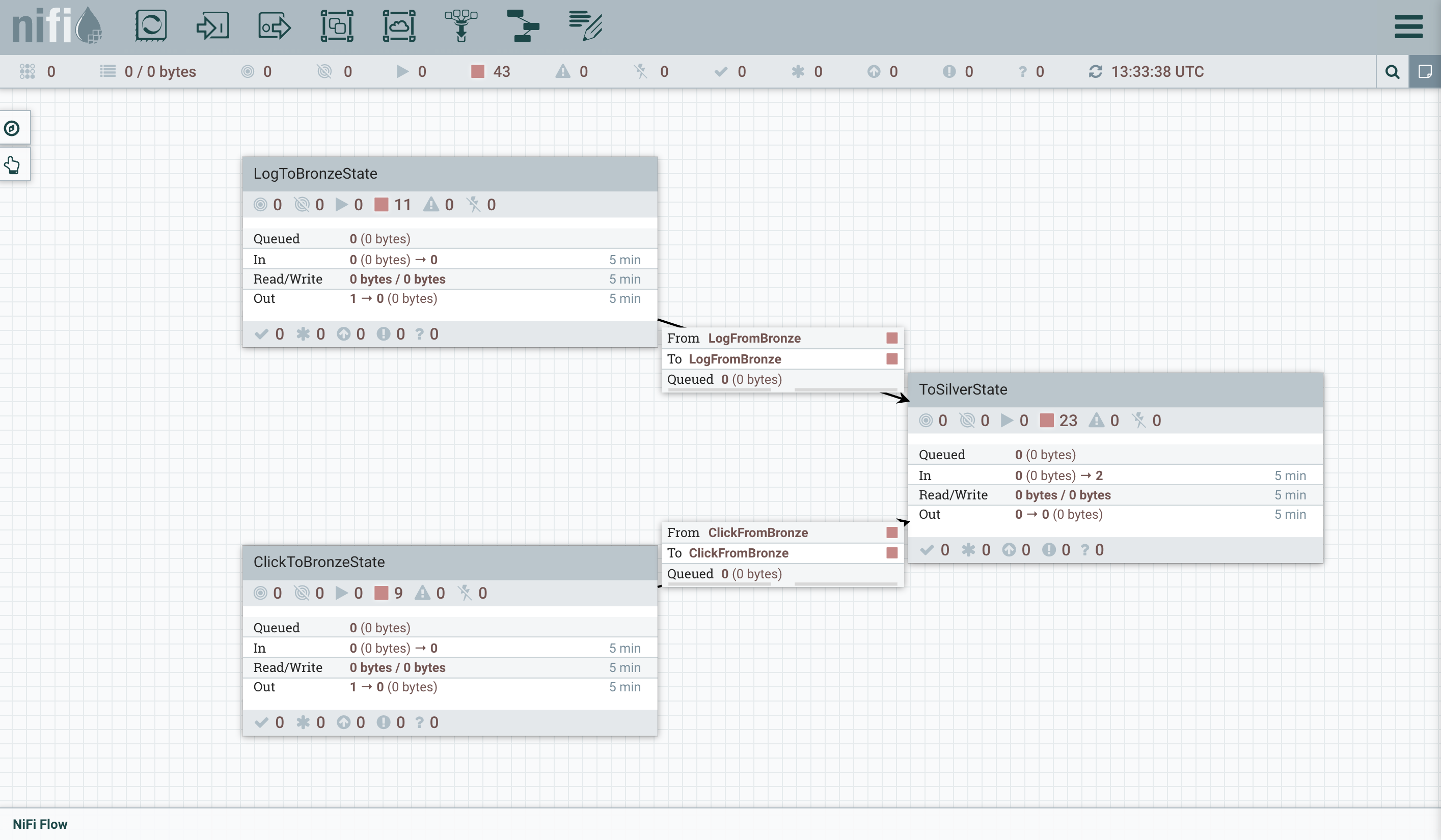Click the refresh time 13:33:38 UTC icon

(x=1095, y=71)
